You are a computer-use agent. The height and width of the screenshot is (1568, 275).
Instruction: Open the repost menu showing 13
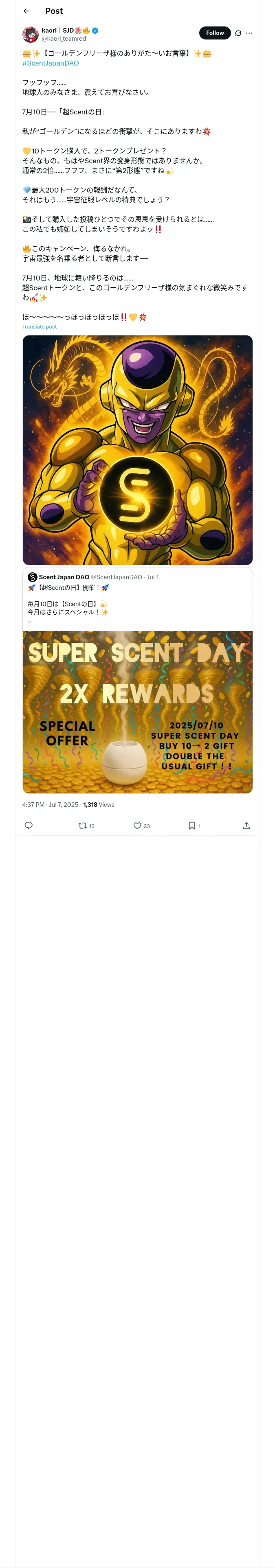coord(87,826)
